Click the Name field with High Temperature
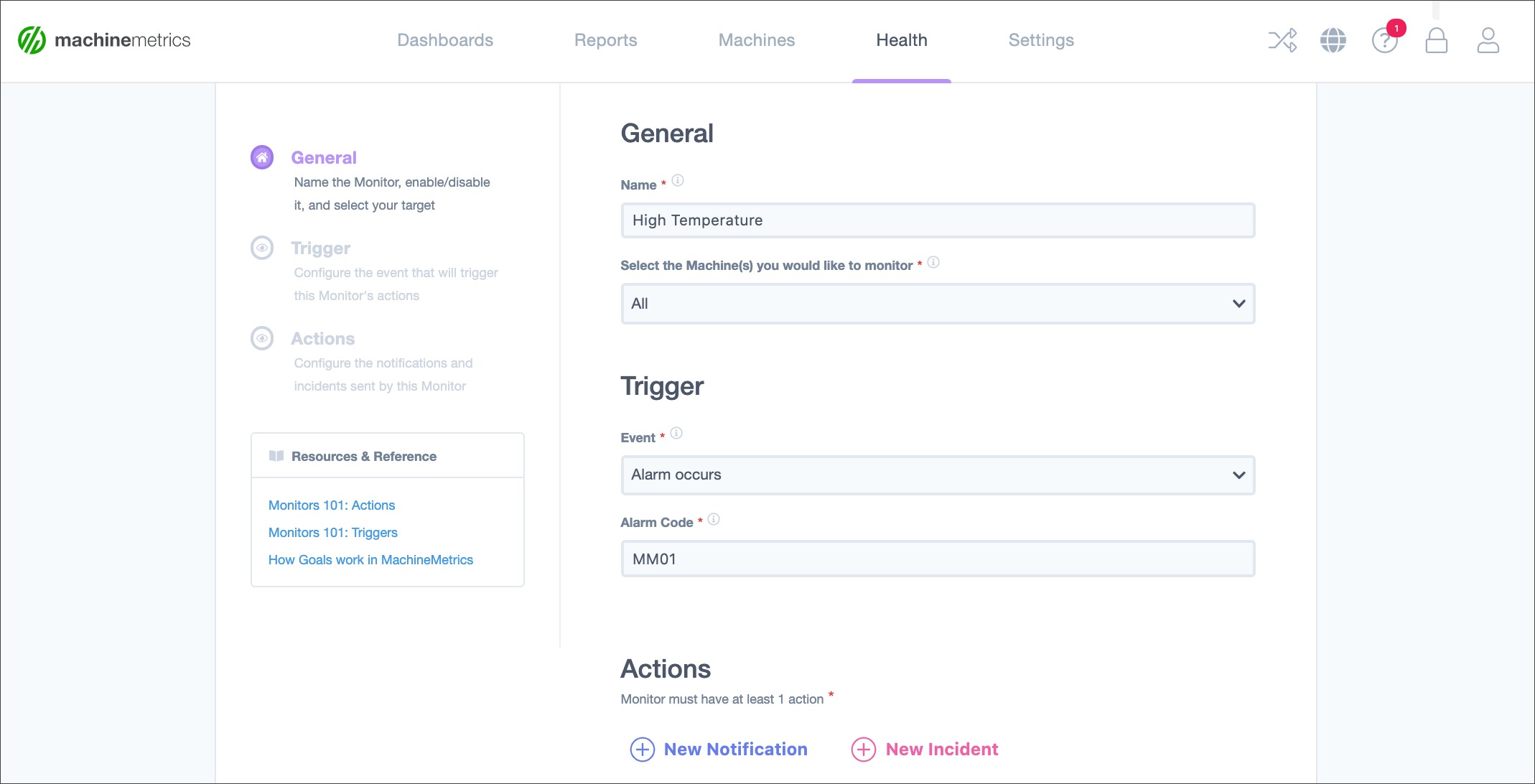The width and height of the screenshot is (1535, 784). (x=938, y=220)
